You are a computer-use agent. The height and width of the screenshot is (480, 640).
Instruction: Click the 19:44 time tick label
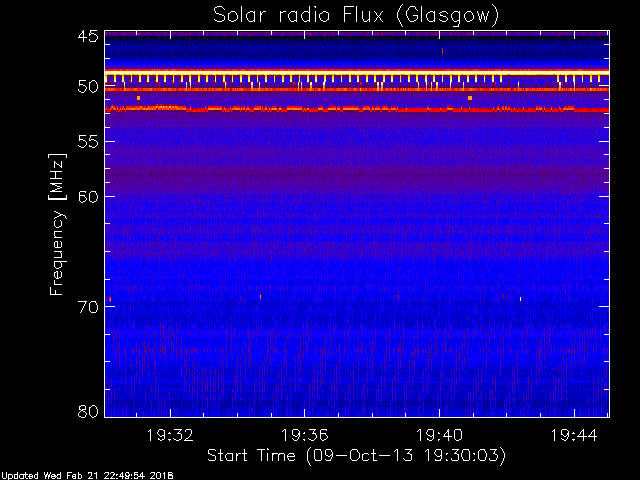click(574, 435)
